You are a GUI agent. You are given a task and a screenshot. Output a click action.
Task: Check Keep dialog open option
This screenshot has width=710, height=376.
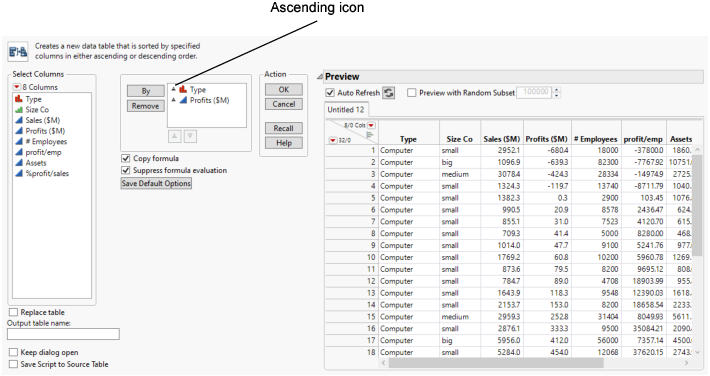click(x=14, y=352)
